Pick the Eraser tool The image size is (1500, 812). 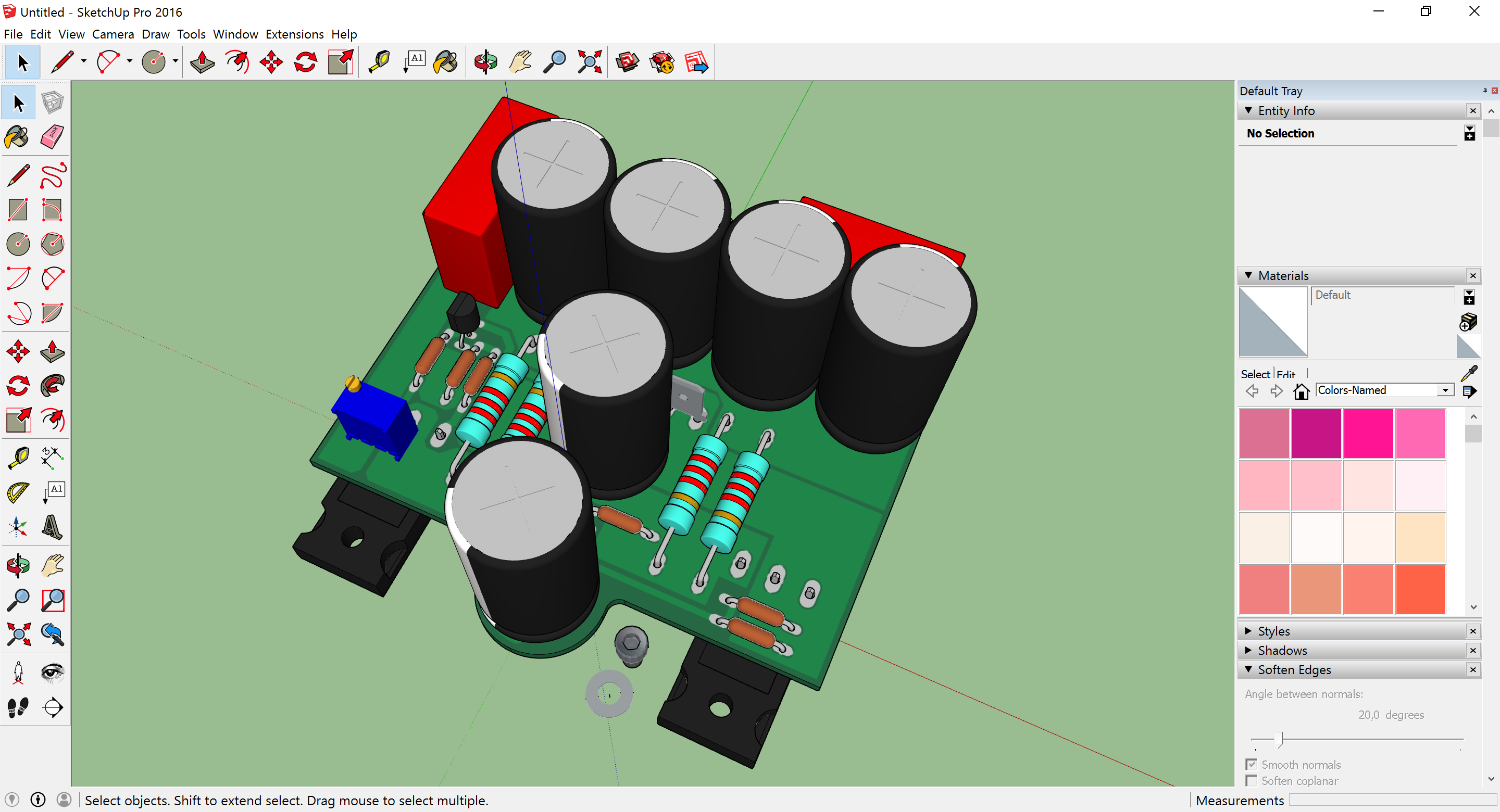pyautogui.click(x=53, y=137)
